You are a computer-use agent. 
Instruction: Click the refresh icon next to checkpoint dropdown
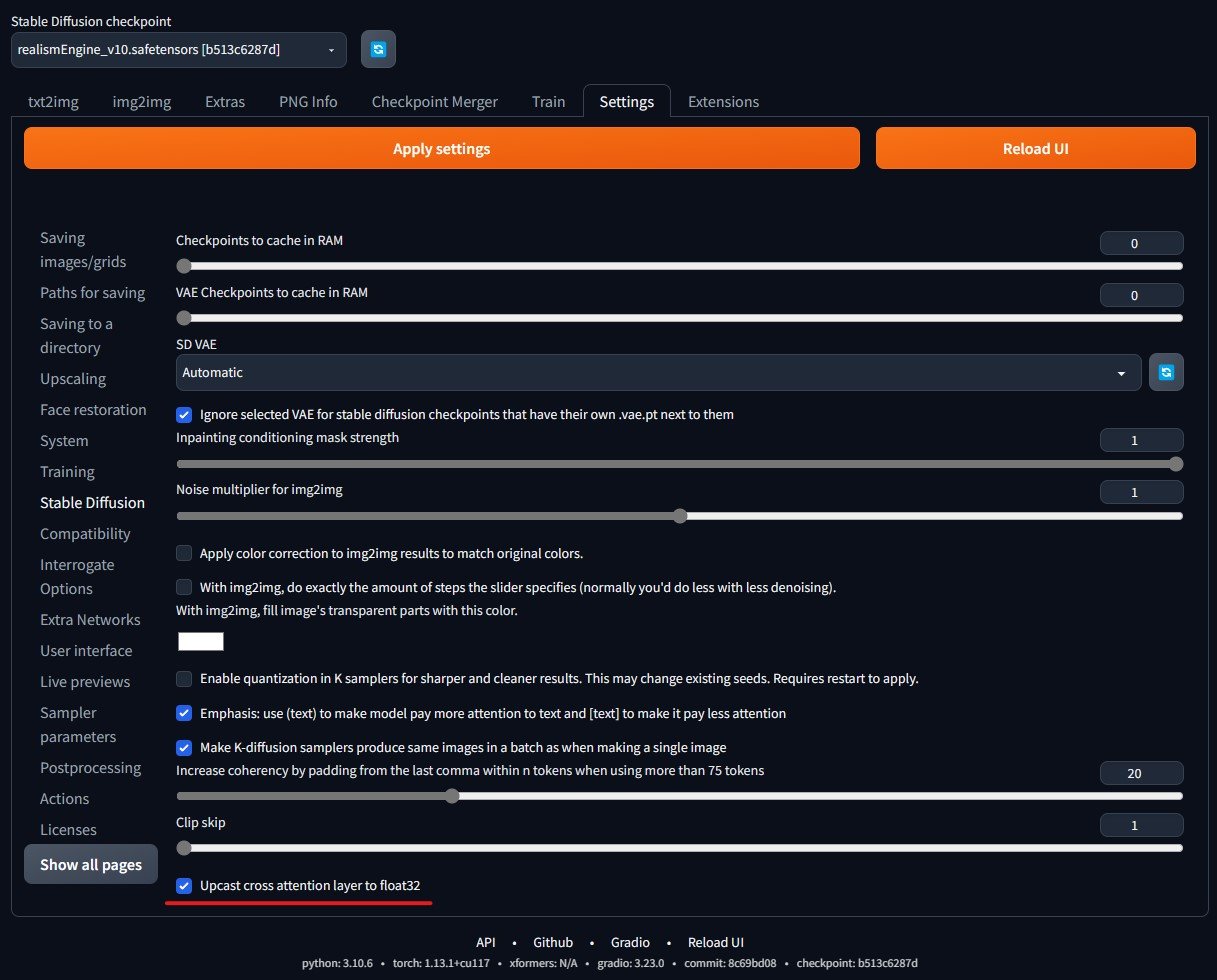(378, 49)
